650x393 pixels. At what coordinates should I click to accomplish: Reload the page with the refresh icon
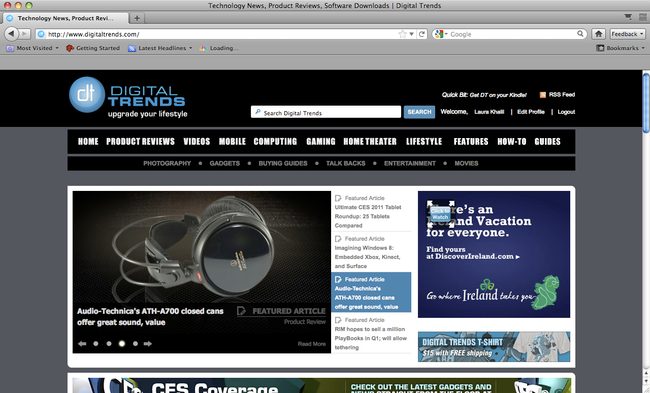[x=422, y=34]
